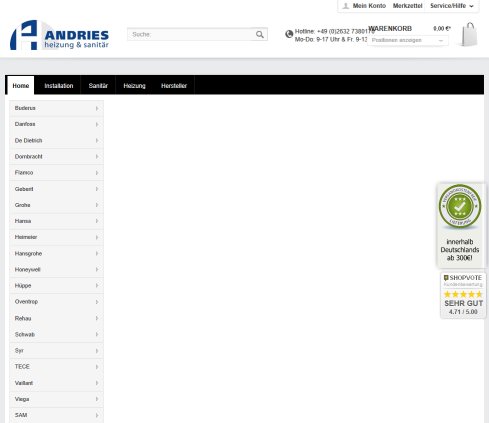489x423 pixels.
Task: Select Honeywell in the manufacturer list
Action: pos(56,270)
